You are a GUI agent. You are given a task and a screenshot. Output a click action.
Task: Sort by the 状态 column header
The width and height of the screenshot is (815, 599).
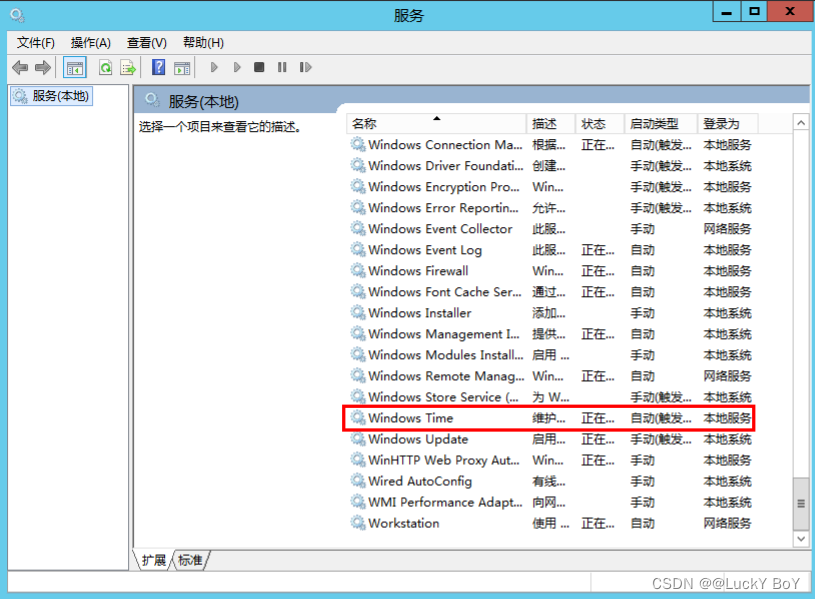tap(599, 124)
